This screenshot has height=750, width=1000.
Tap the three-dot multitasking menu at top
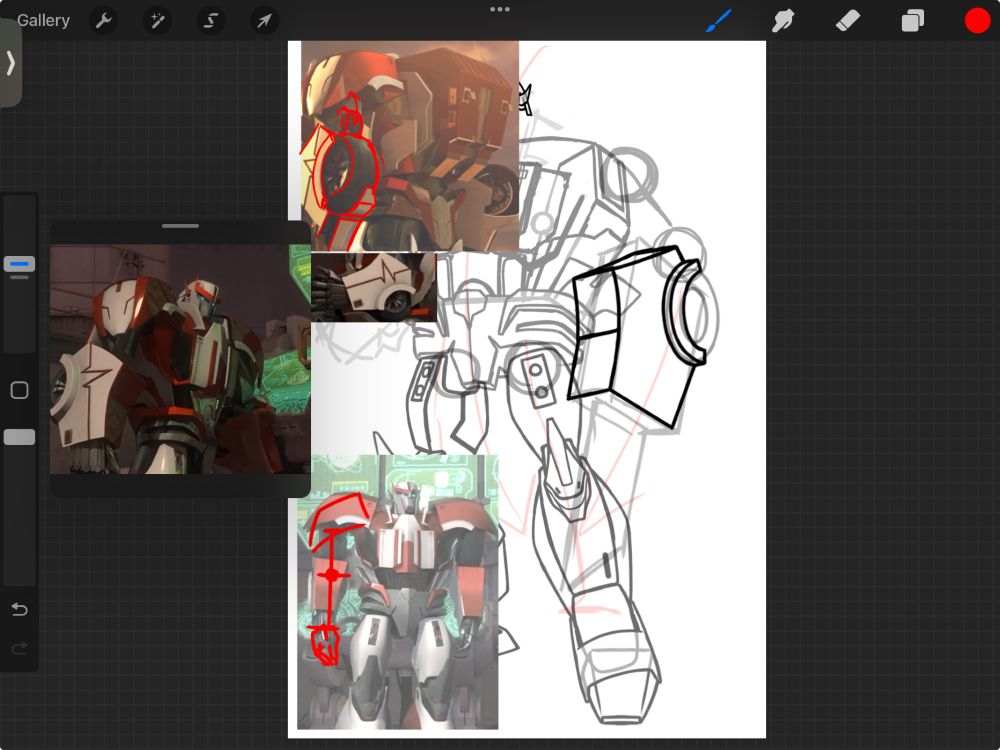(500, 9)
